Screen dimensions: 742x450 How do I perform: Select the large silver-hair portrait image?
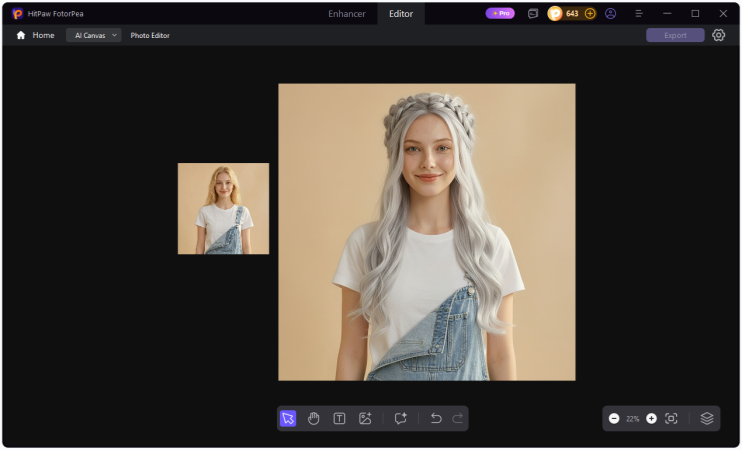[427, 232]
